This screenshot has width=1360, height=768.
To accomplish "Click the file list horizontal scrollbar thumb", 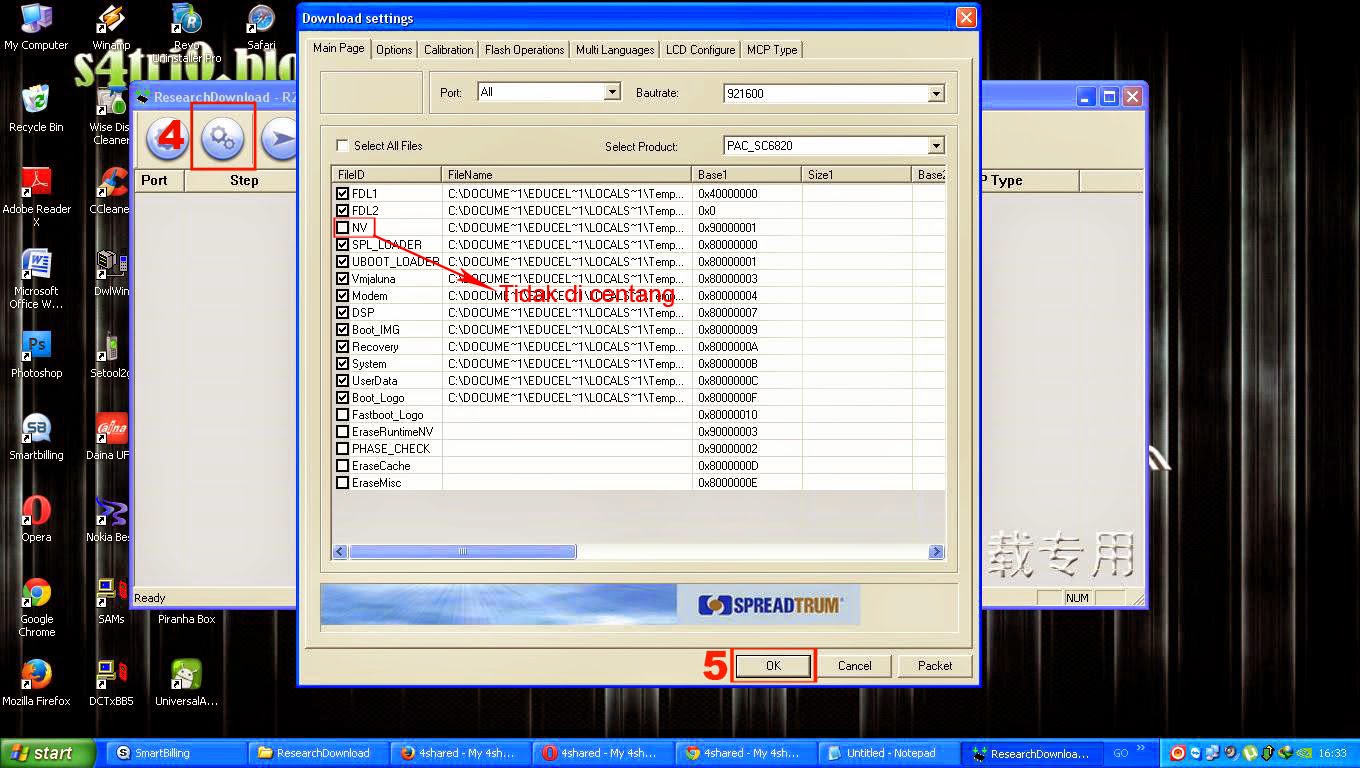I will [462, 551].
